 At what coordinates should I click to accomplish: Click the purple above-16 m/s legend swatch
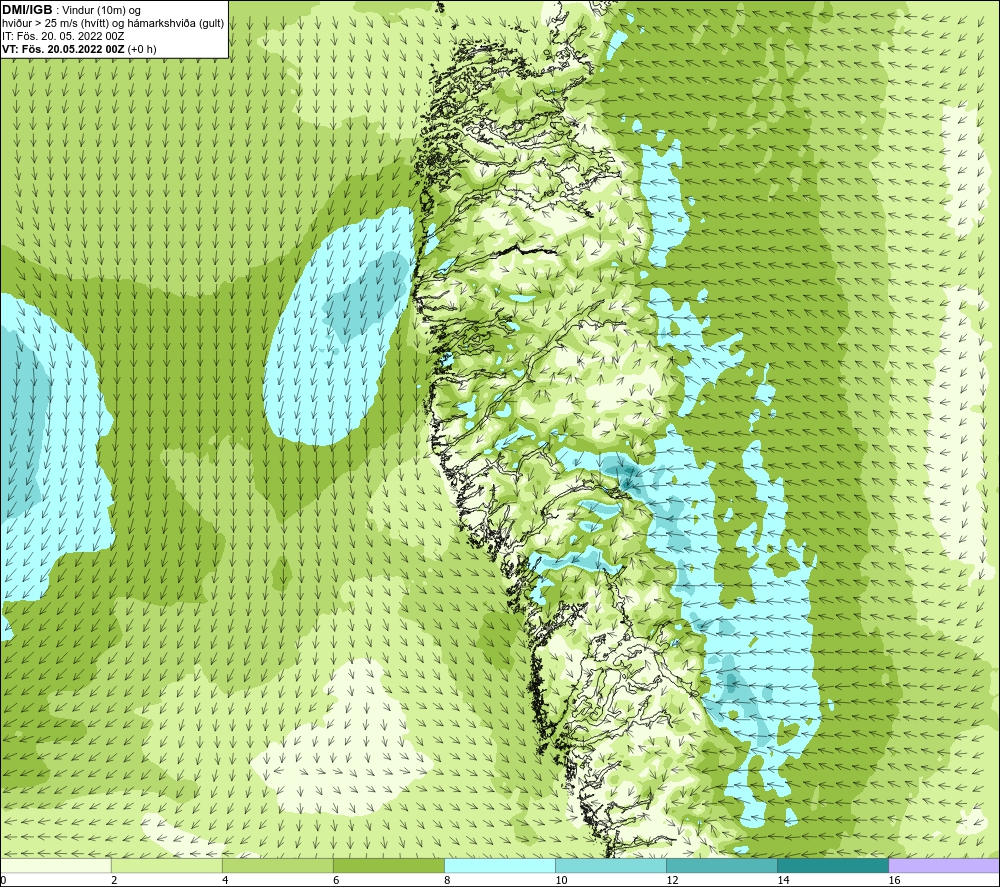click(x=944, y=865)
